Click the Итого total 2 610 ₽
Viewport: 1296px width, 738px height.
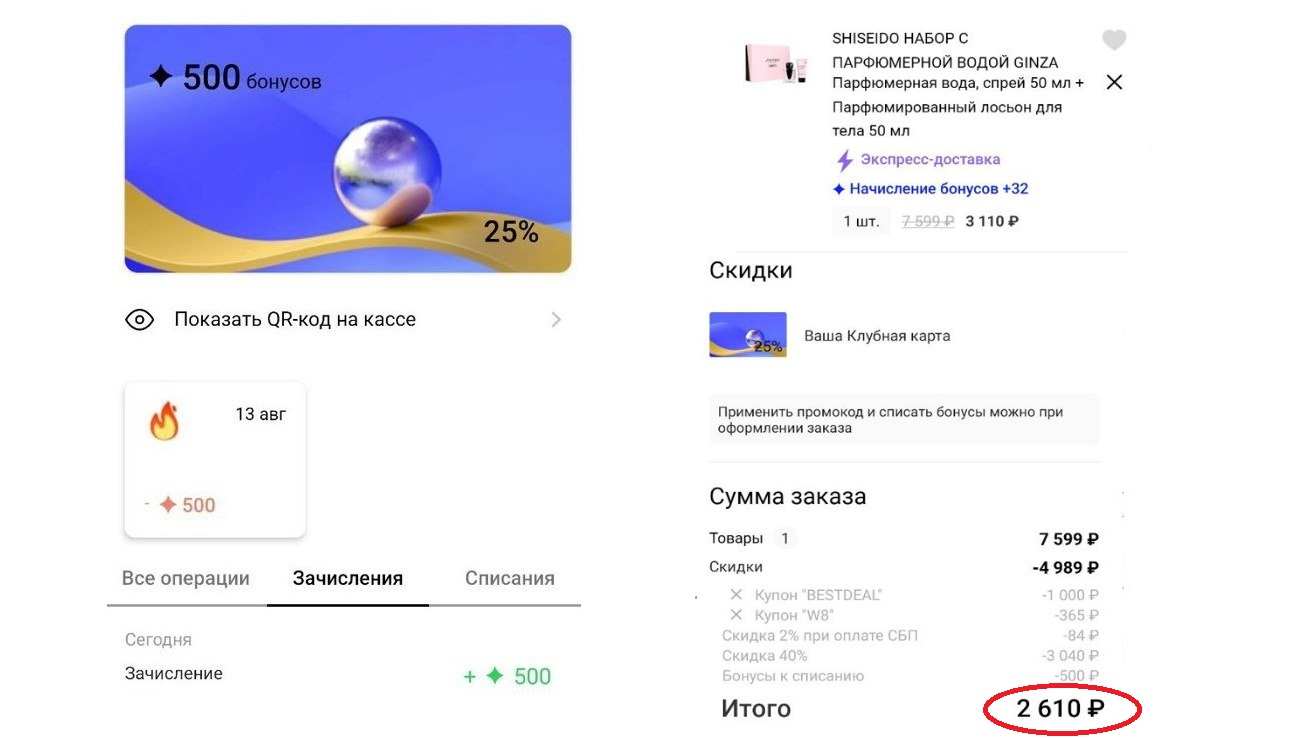click(1061, 709)
